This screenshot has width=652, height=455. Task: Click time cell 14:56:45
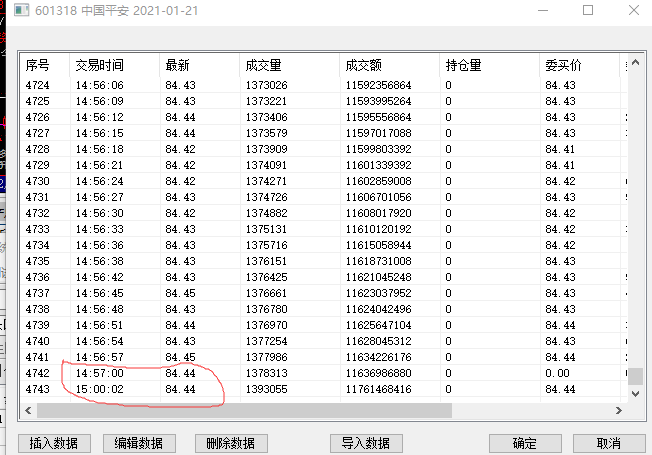pyautogui.click(x=100, y=294)
